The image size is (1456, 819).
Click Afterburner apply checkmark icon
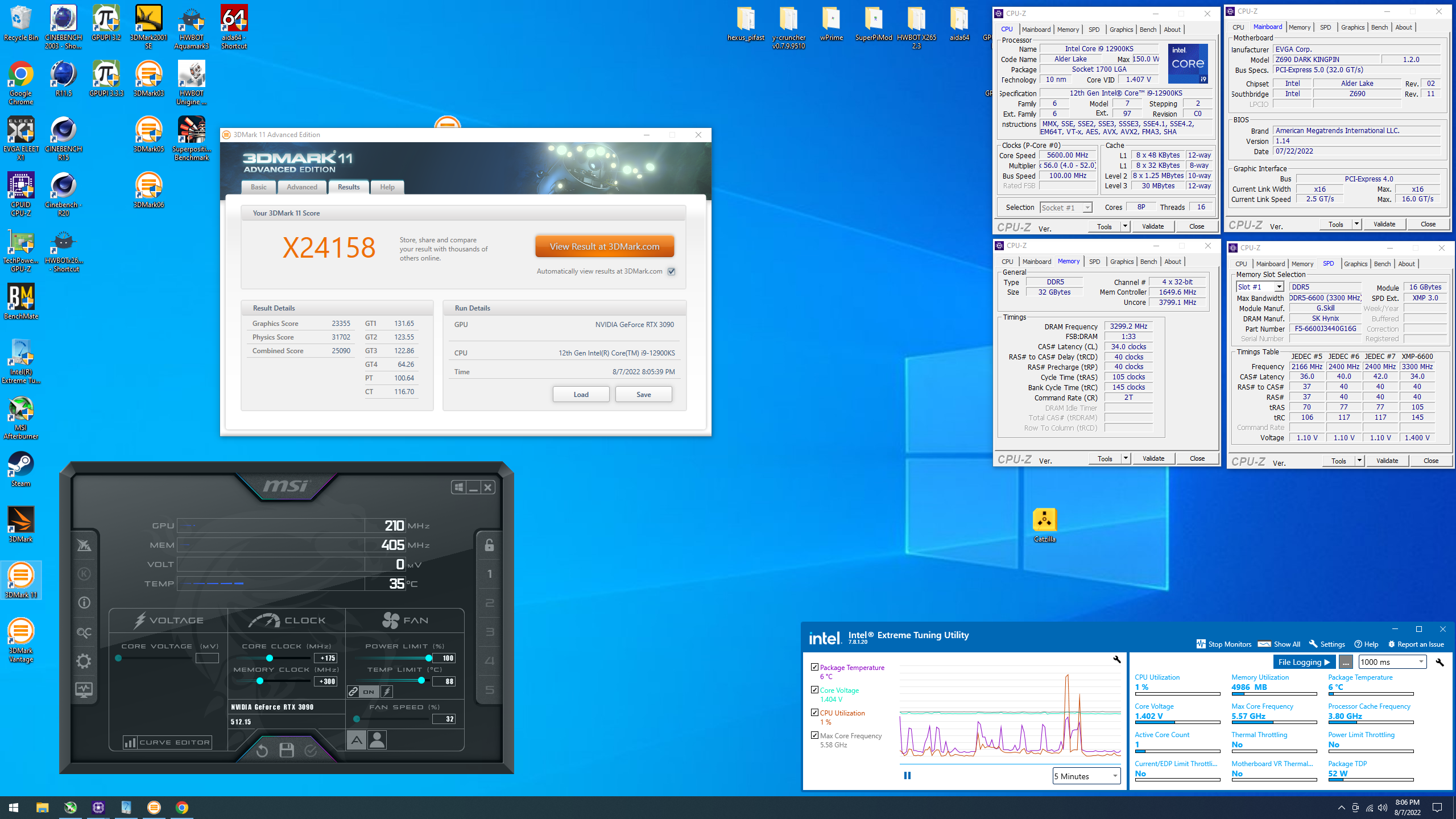pos(311,751)
